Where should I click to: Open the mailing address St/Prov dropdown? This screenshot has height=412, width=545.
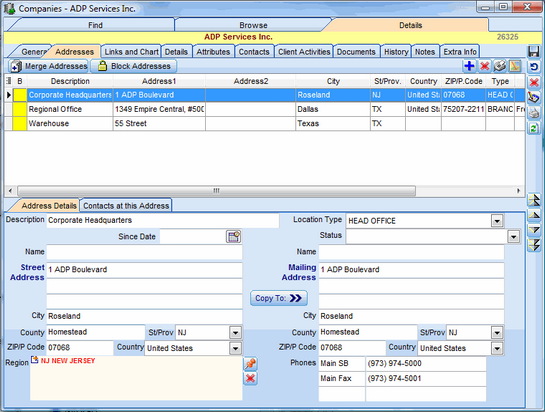tap(497, 333)
